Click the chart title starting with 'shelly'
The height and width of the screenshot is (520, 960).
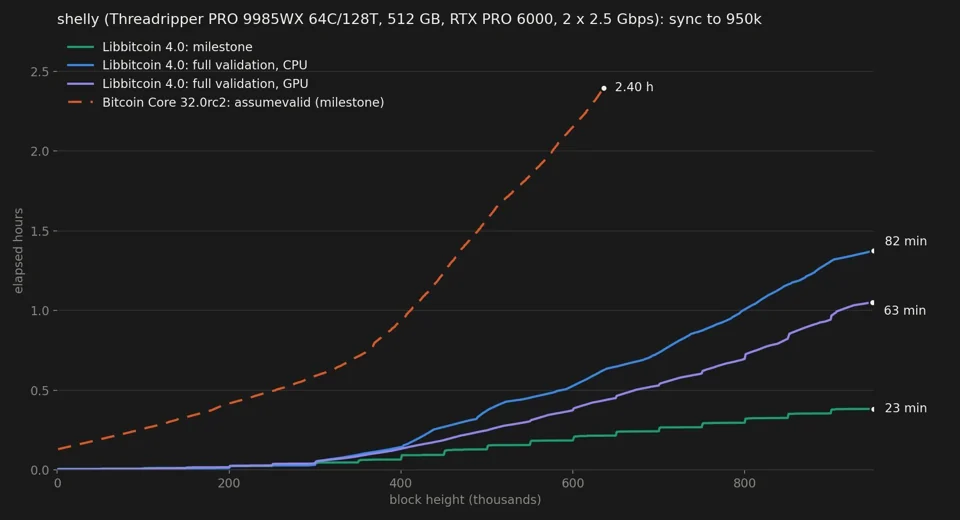[x=409, y=20]
